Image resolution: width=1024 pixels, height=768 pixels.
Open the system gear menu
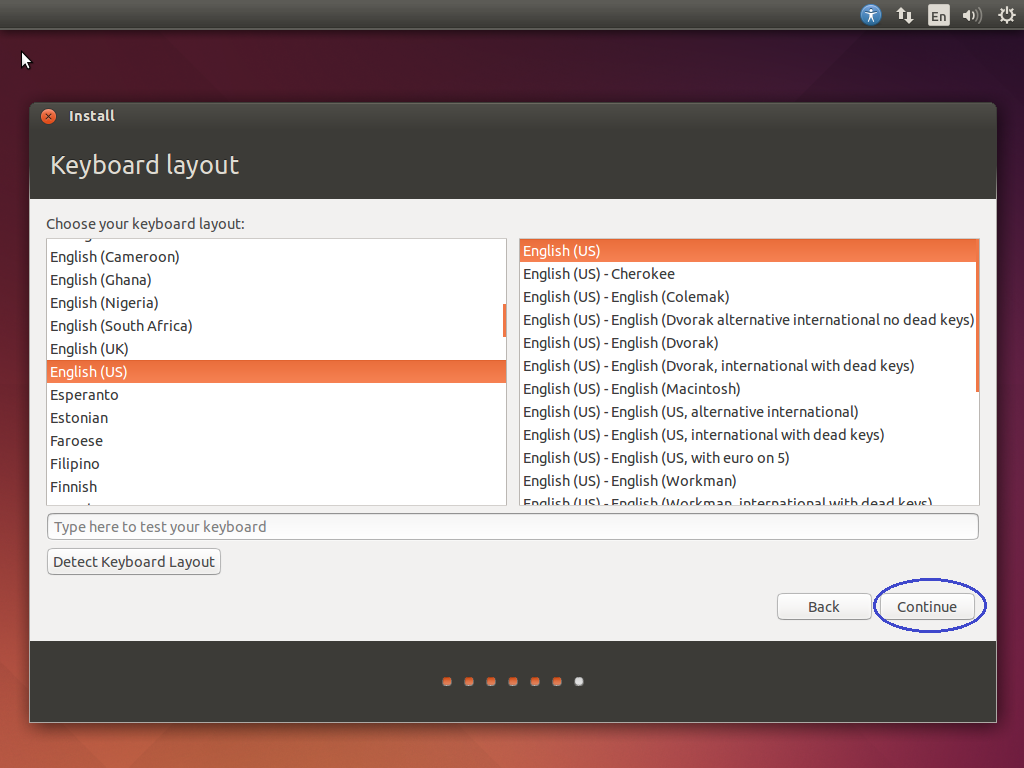tap(1007, 15)
